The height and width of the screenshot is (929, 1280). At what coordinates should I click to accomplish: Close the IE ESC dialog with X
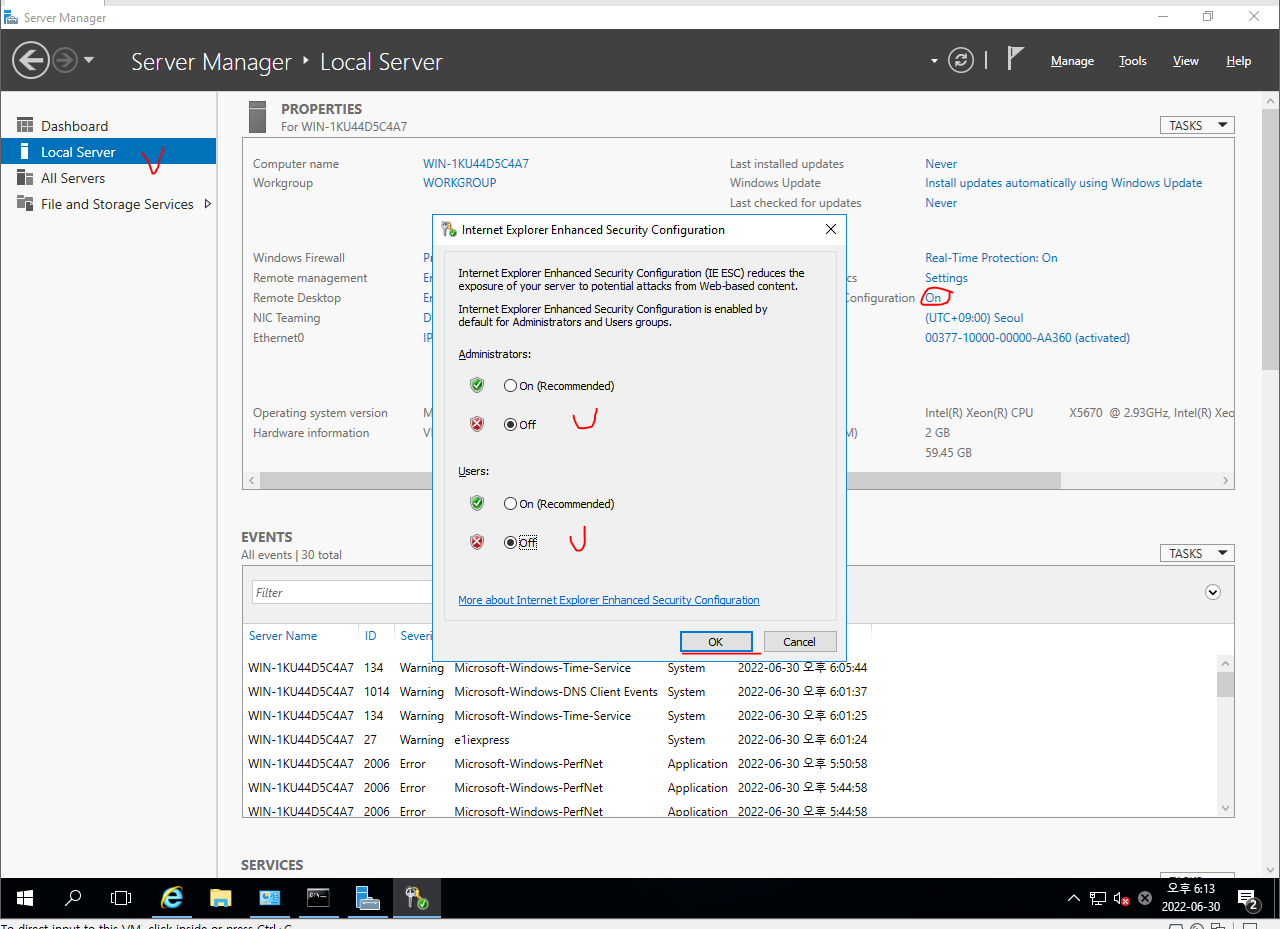tap(830, 229)
